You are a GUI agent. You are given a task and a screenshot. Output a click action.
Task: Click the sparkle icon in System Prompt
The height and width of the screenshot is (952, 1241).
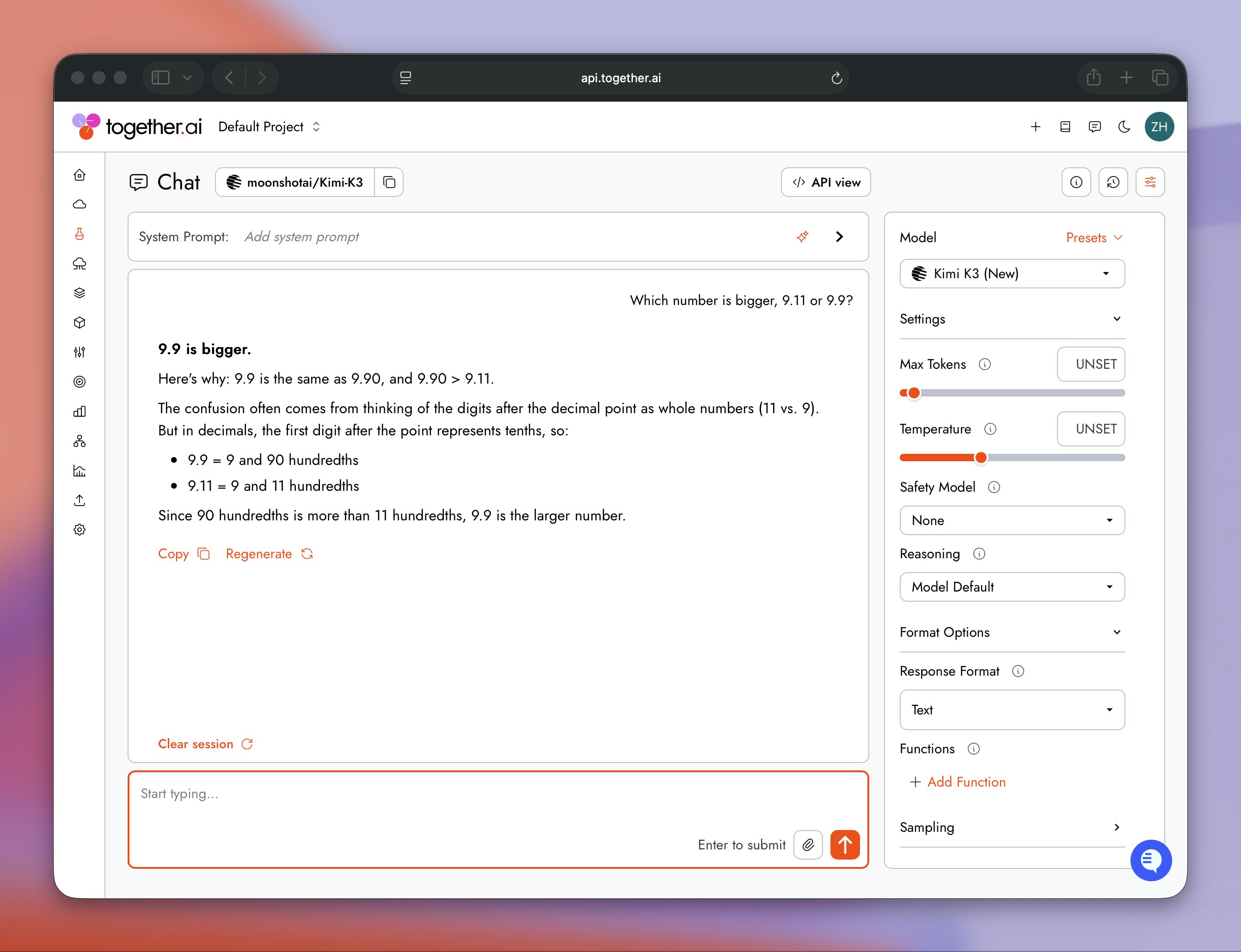802,236
